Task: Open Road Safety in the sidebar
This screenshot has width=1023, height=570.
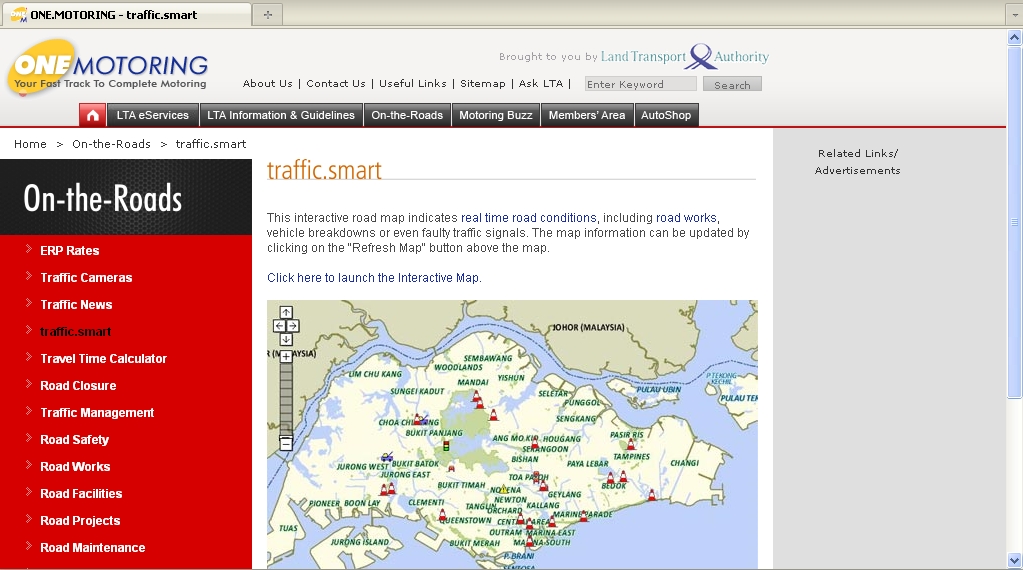Action: (x=74, y=440)
